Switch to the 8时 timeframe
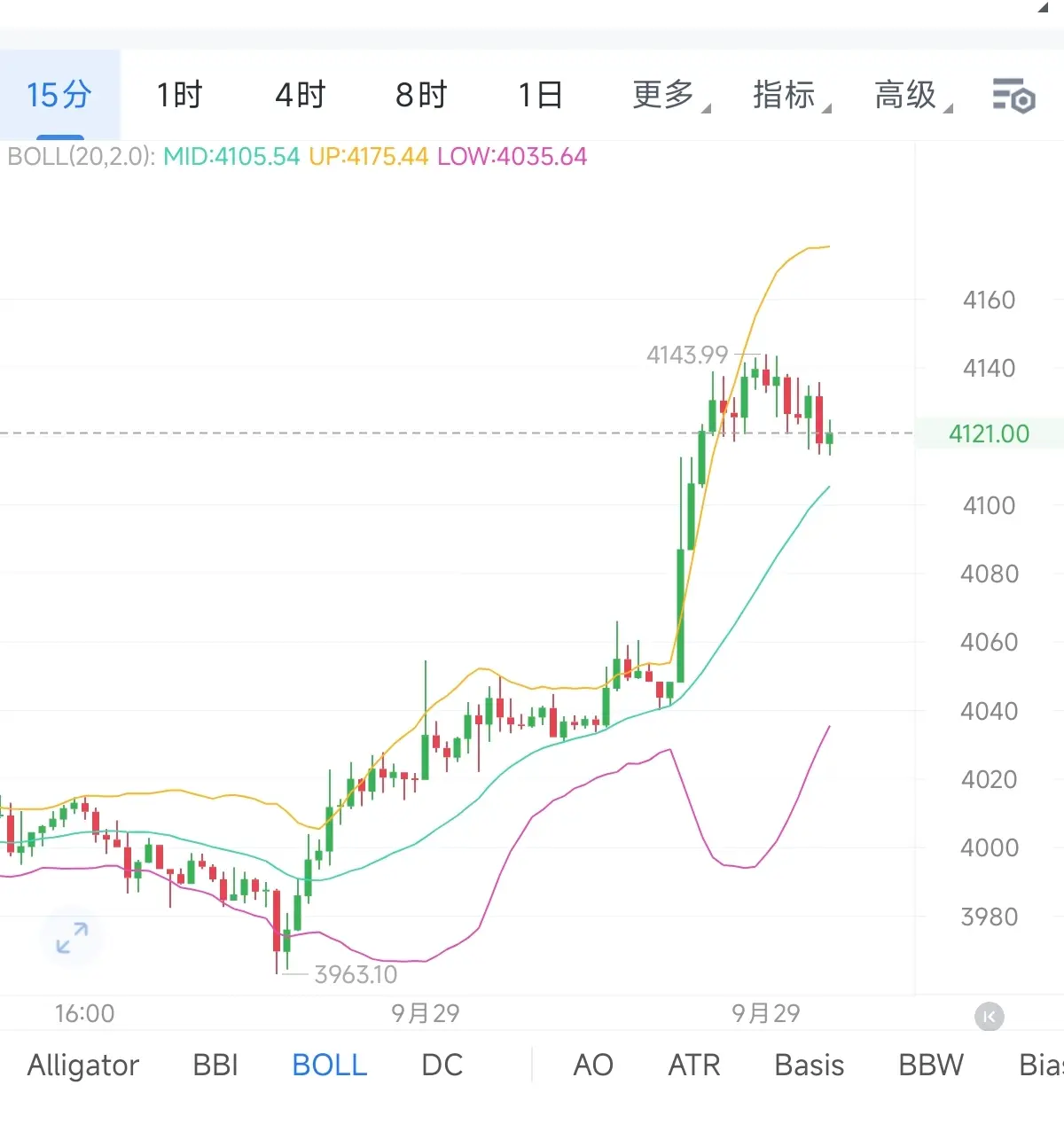Screen dimensions: 1064x1124 pyautogui.click(x=421, y=95)
